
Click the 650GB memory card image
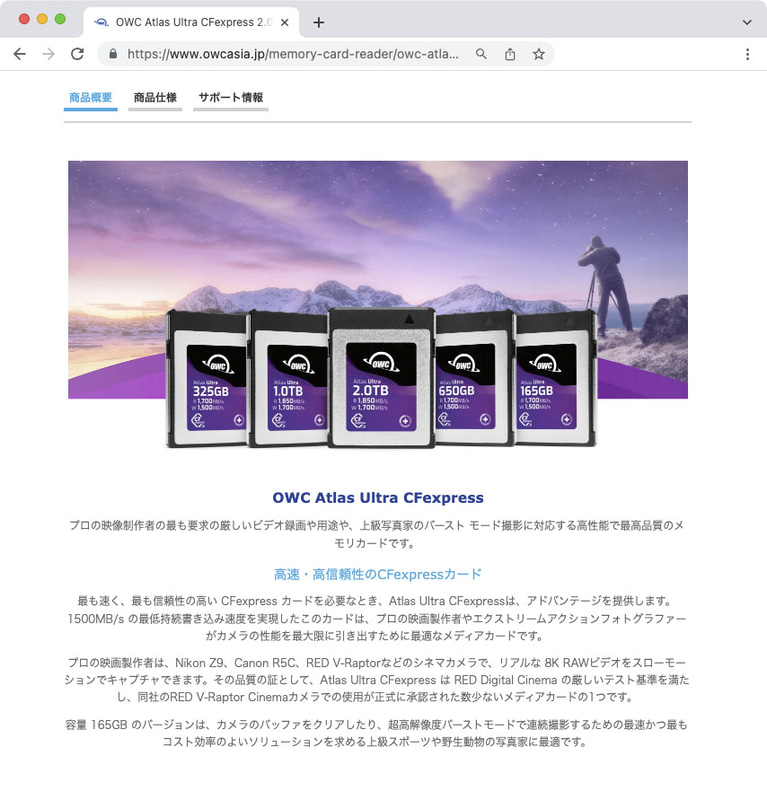[475, 379]
